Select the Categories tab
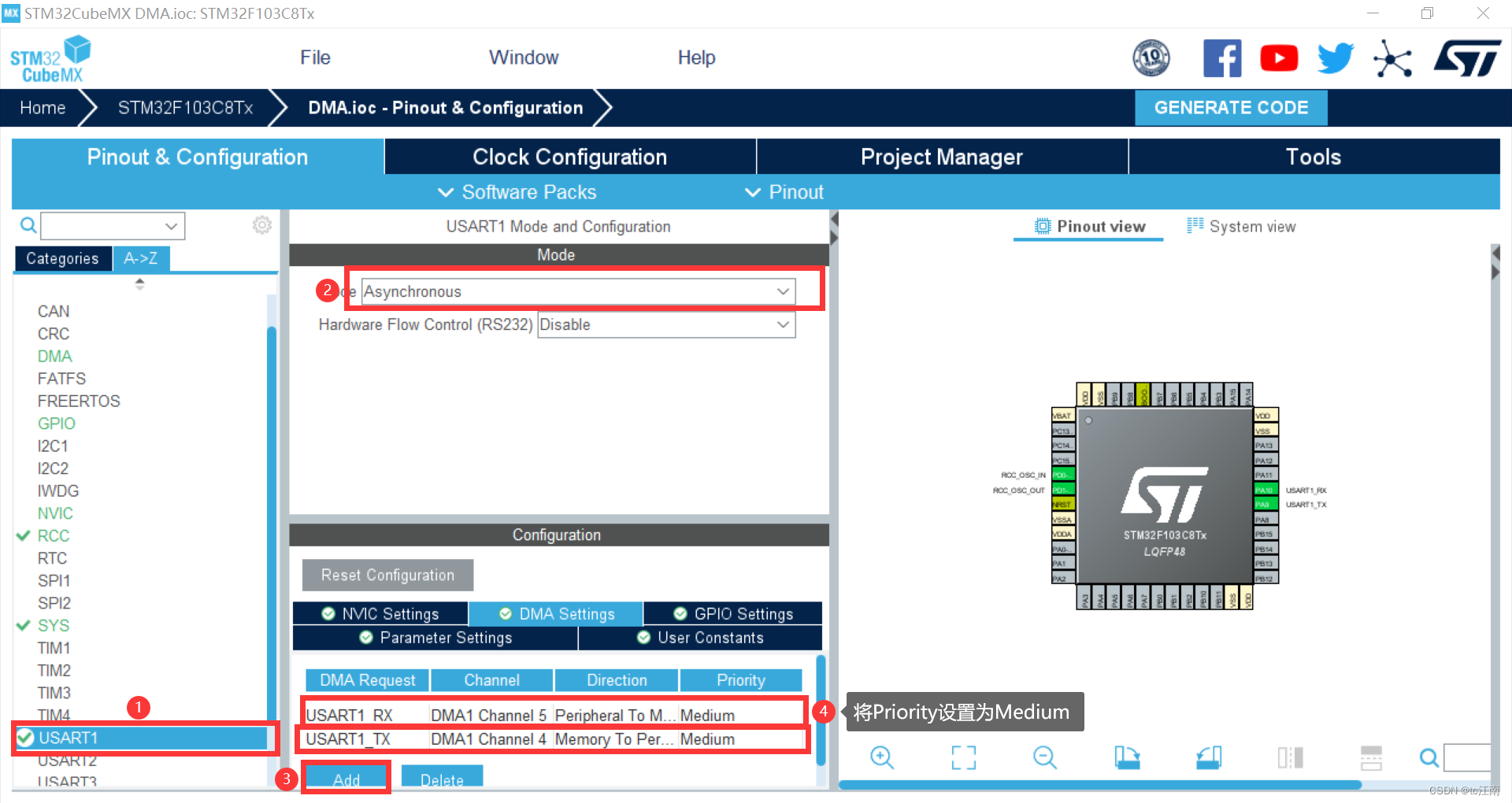Image resolution: width=1512 pixels, height=803 pixels. [62, 258]
